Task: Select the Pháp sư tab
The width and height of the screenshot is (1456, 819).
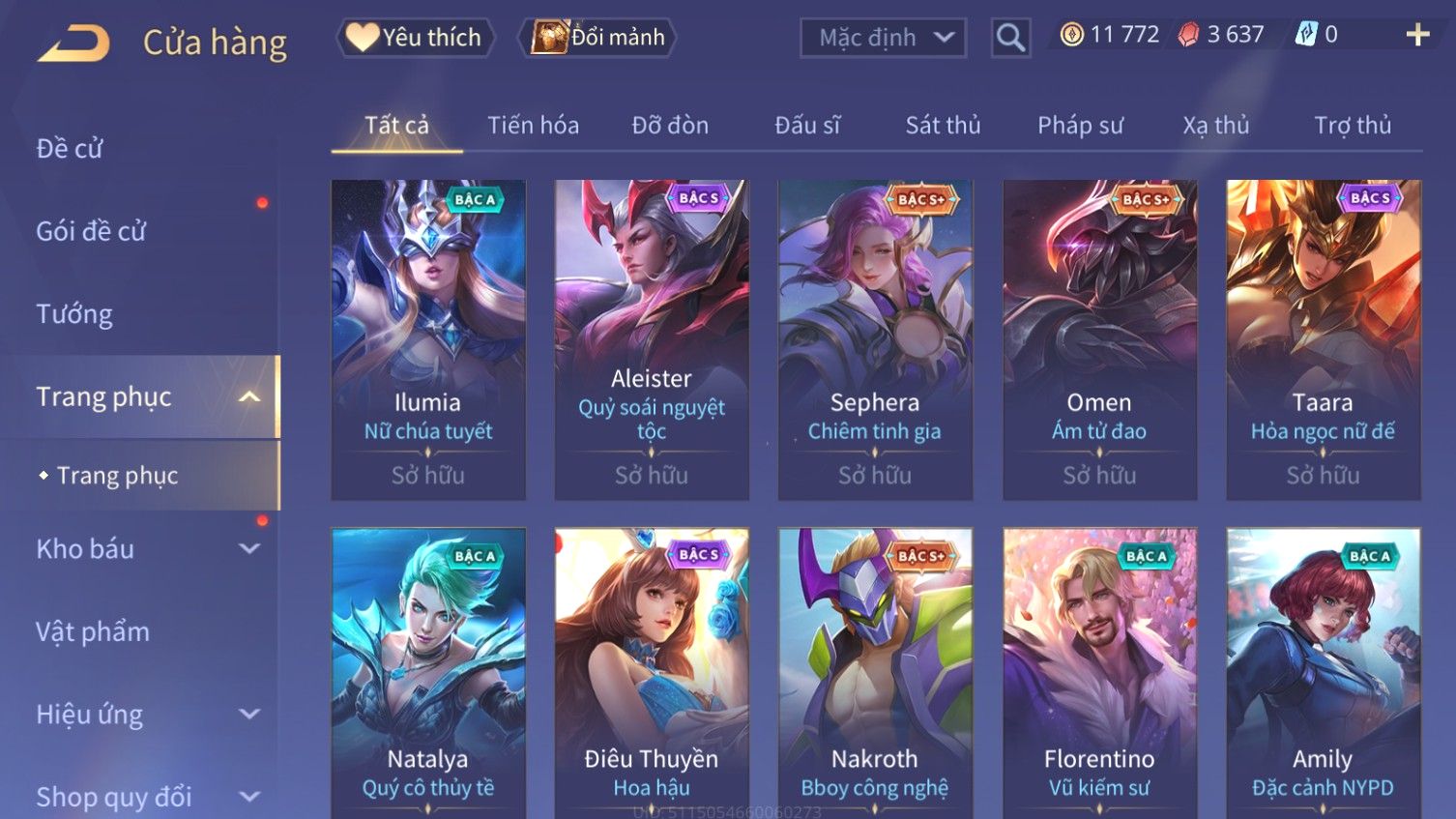Action: pyautogui.click(x=1080, y=125)
